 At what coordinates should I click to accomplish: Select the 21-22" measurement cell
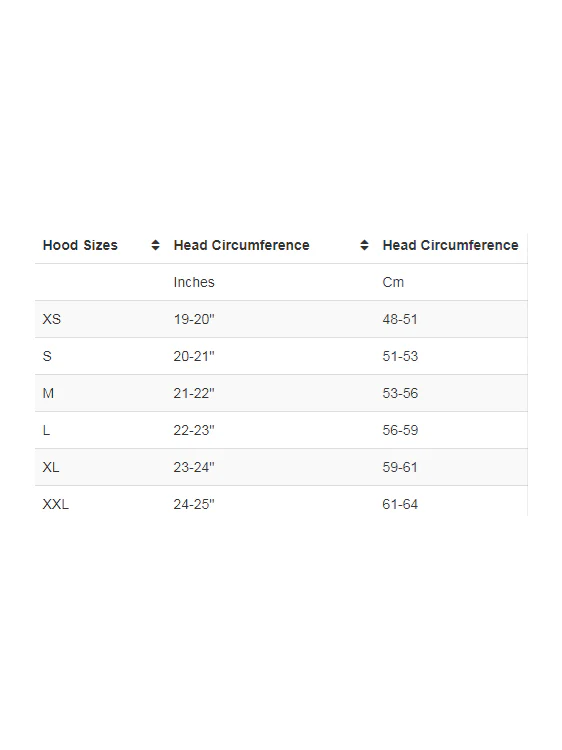[194, 393]
